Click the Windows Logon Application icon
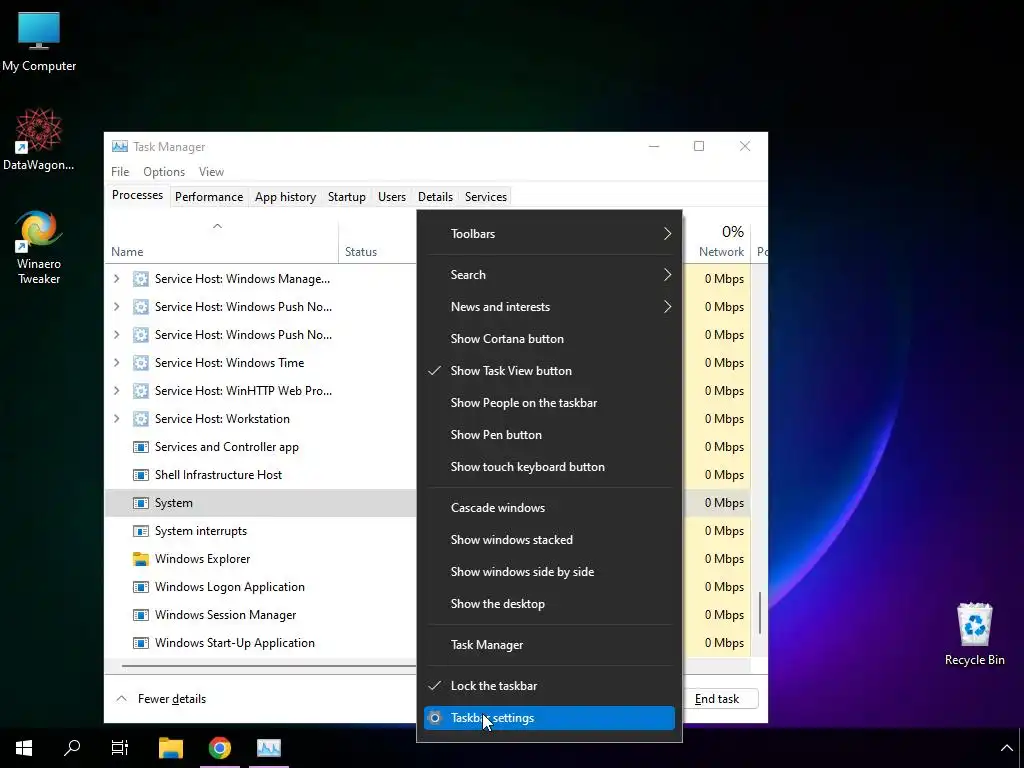Image resolution: width=1024 pixels, height=768 pixels. point(140,587)
